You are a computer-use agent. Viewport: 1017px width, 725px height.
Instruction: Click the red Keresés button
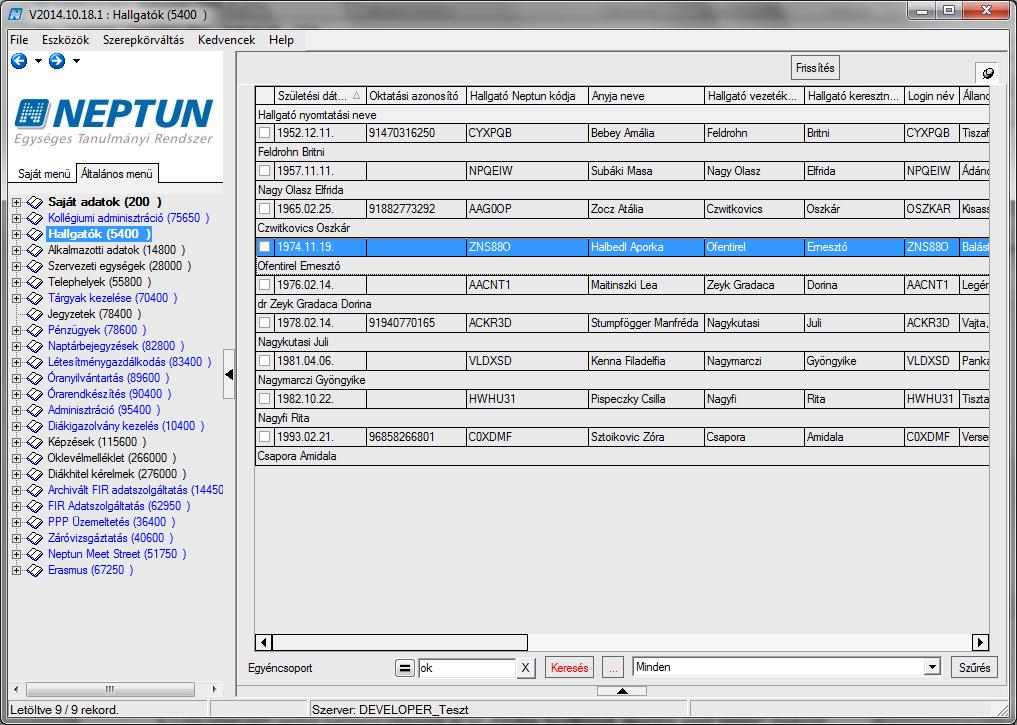(x=569, y=668)
